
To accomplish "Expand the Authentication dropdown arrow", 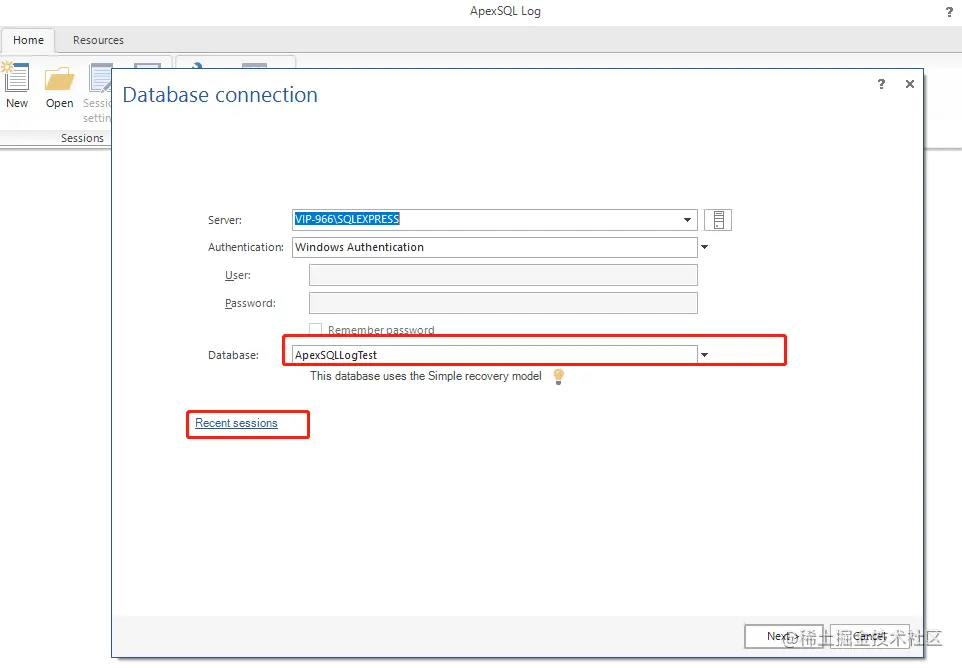I will pyautogui.click(x=704, y=247).
